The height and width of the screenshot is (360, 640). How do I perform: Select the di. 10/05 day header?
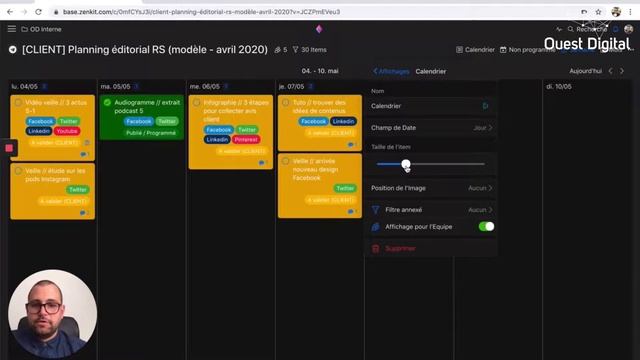(x=559, y=87)
